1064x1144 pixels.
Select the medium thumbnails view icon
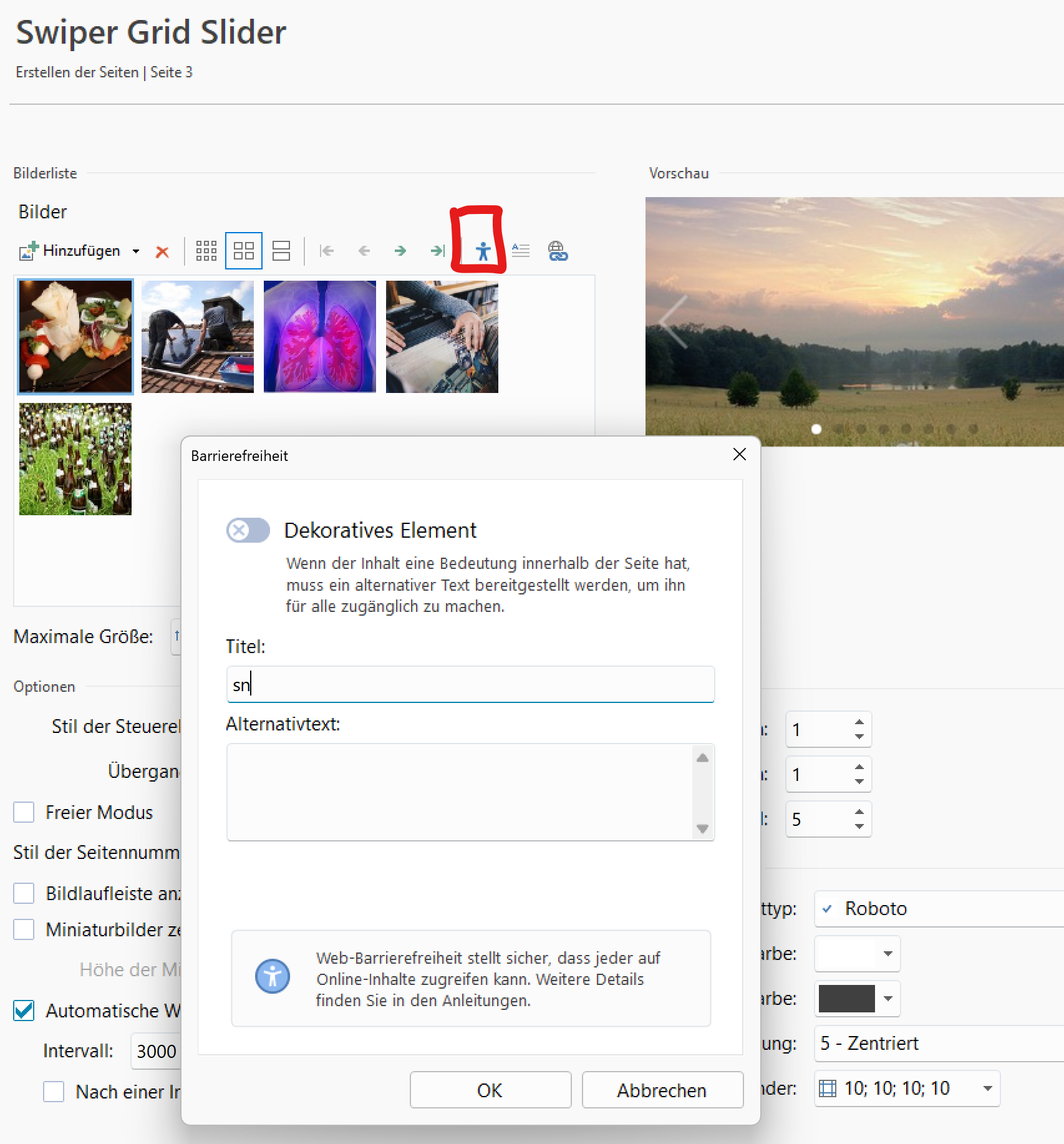243,251
